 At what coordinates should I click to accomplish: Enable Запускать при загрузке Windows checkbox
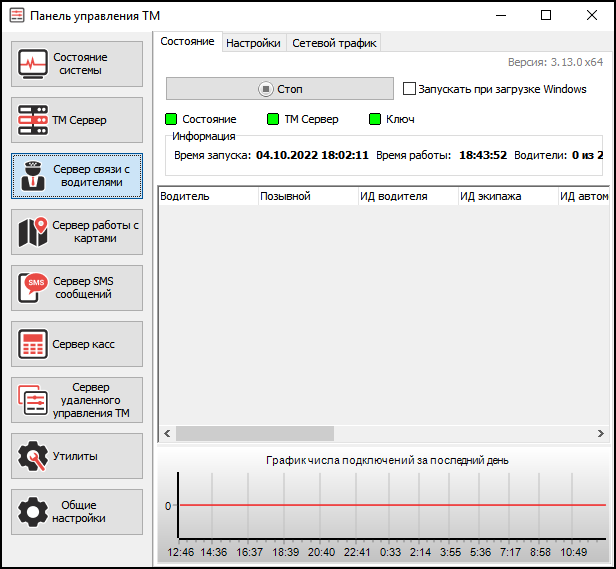409,89
